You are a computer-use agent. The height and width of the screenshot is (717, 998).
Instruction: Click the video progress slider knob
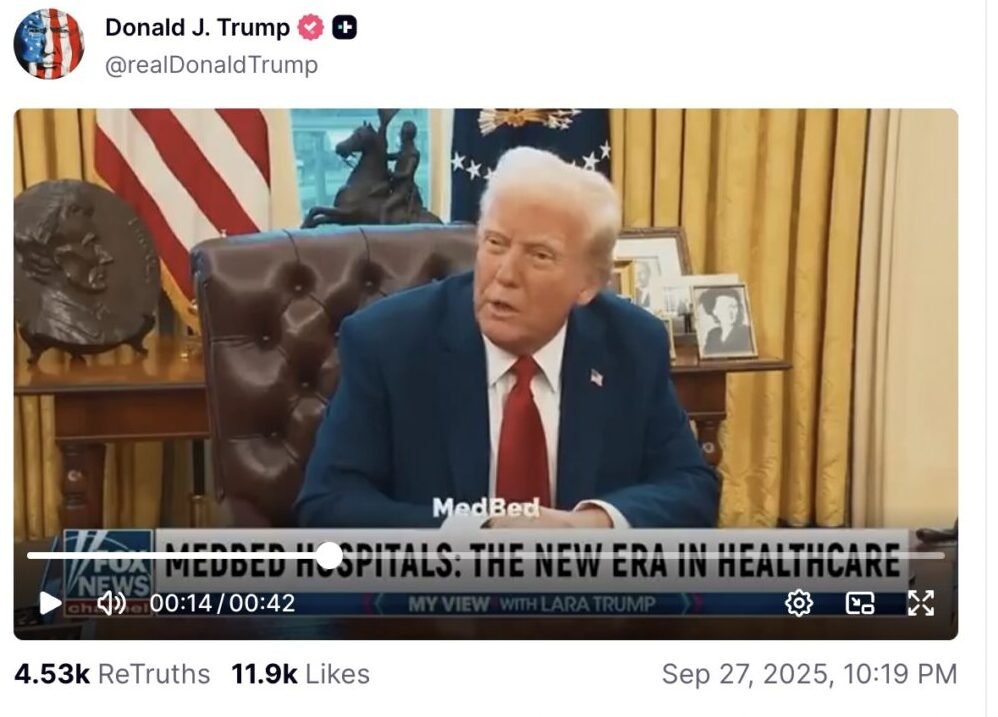pyautogui.click(x=329, y=556)
